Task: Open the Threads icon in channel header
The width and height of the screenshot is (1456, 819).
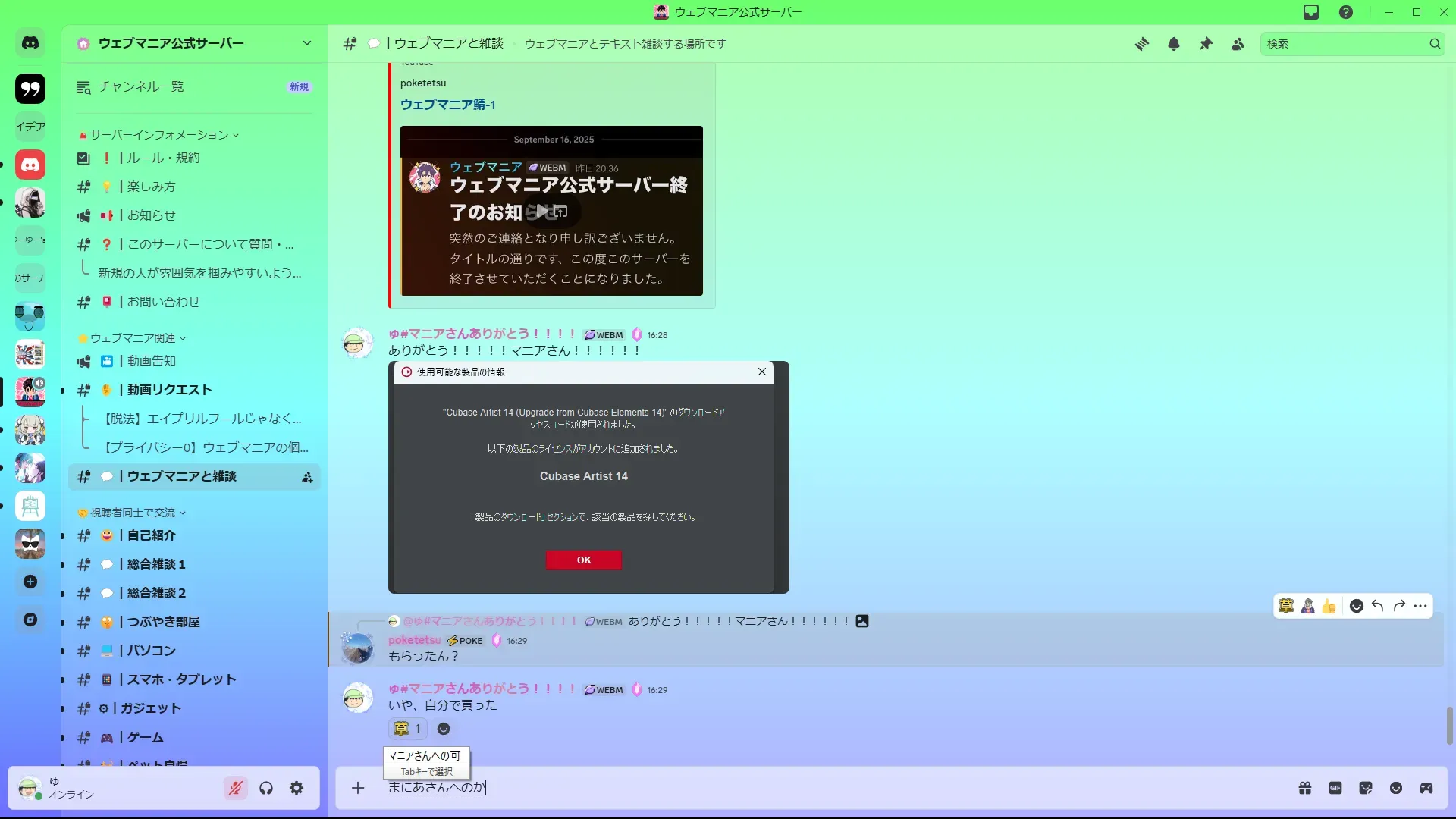Action: pos(1141,44)
